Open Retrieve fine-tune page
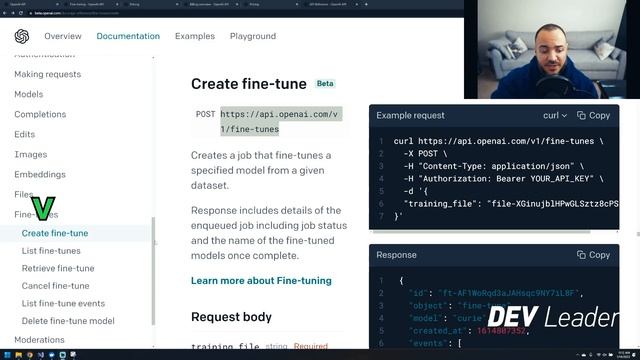Screen dimensions: 640x360 (x=58, y=268)
